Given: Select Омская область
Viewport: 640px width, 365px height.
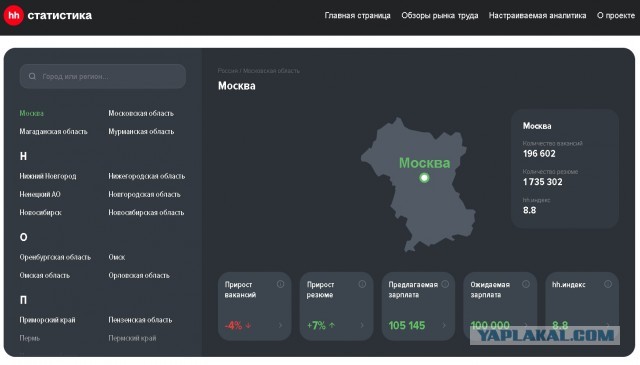Looking at the screenshot, I should tap(44, 275).
